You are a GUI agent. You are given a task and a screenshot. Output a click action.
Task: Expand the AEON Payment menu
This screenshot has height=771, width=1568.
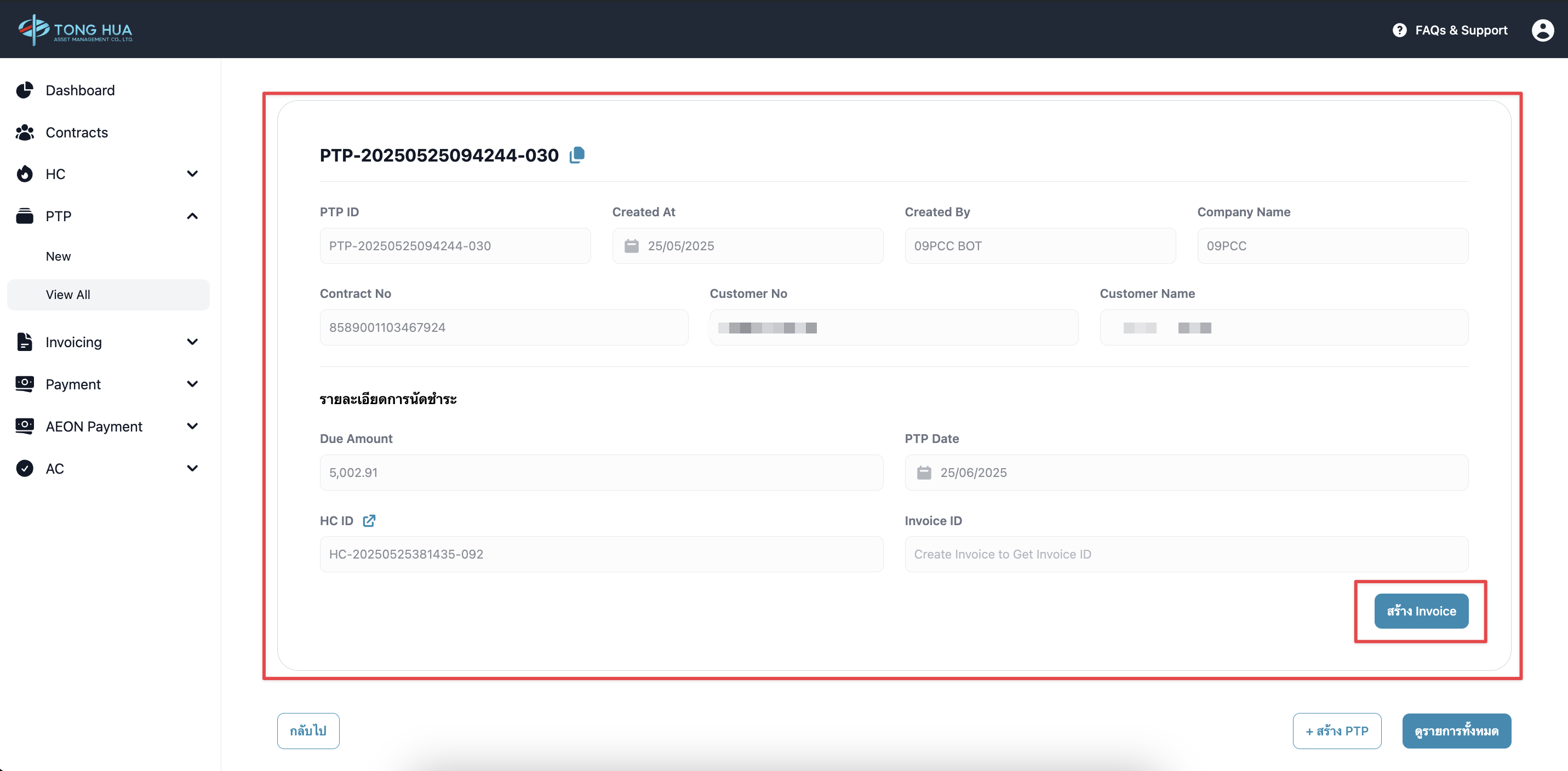pyautogui.click(x=192, y=426)
